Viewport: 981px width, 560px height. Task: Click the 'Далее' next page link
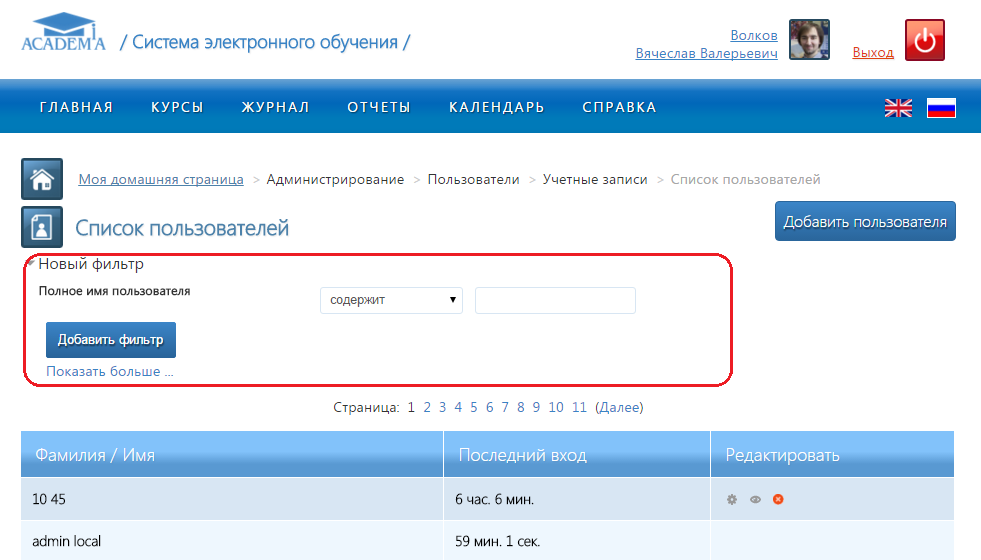pyautogui.click(x=619, y=407)
